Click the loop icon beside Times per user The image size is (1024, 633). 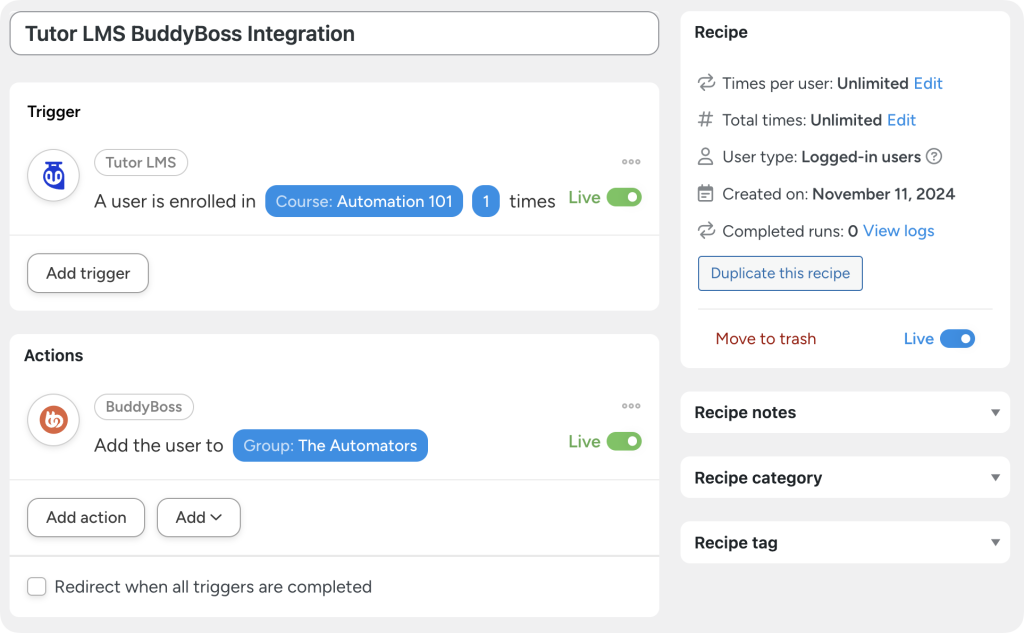point(707,83)
